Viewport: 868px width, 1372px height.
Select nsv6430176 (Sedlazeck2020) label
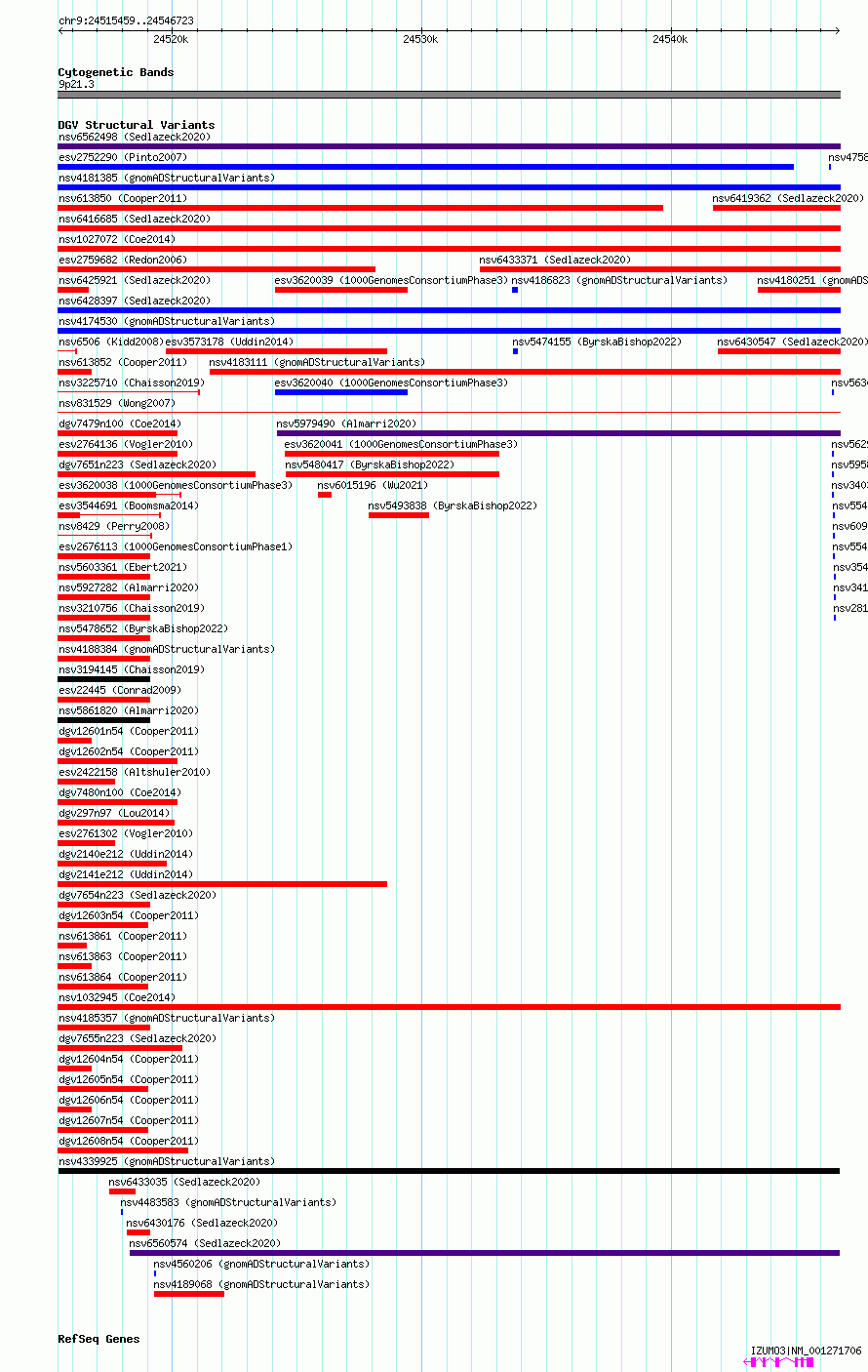[x=202, y=1223]
